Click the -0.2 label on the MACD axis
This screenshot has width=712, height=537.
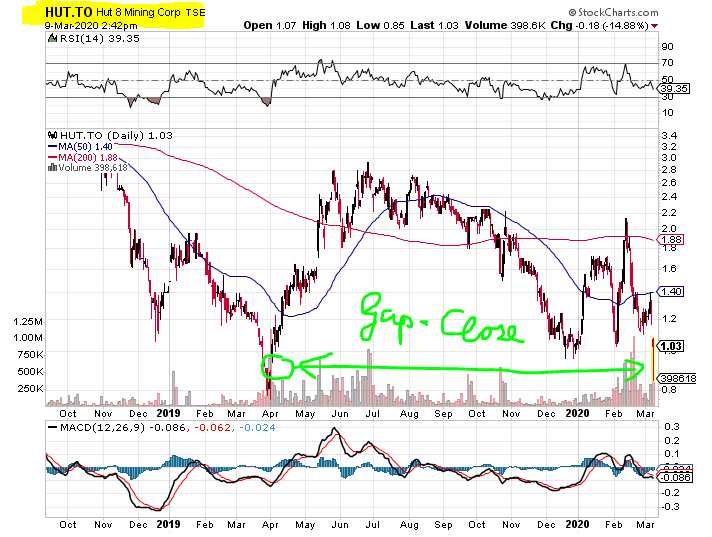[x=669, y=493]
